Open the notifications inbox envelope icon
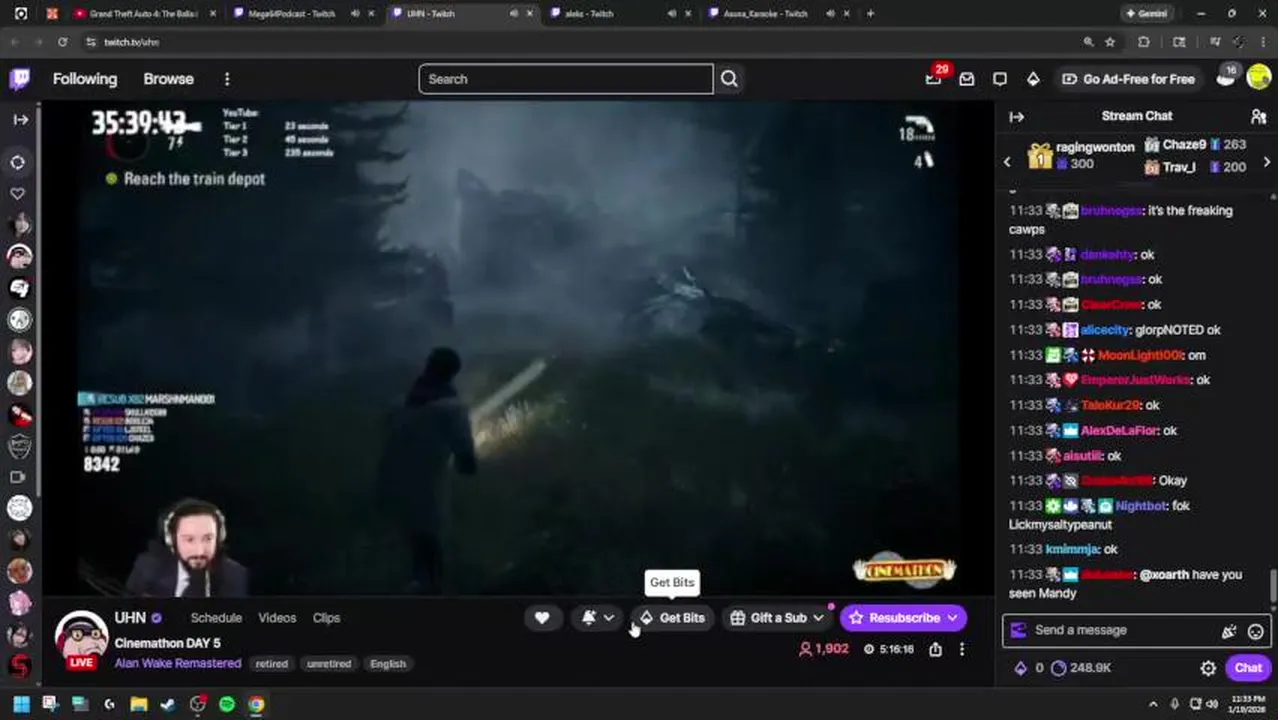The image size is (1278, 720). pyautogui.click(x=967, y=79)
